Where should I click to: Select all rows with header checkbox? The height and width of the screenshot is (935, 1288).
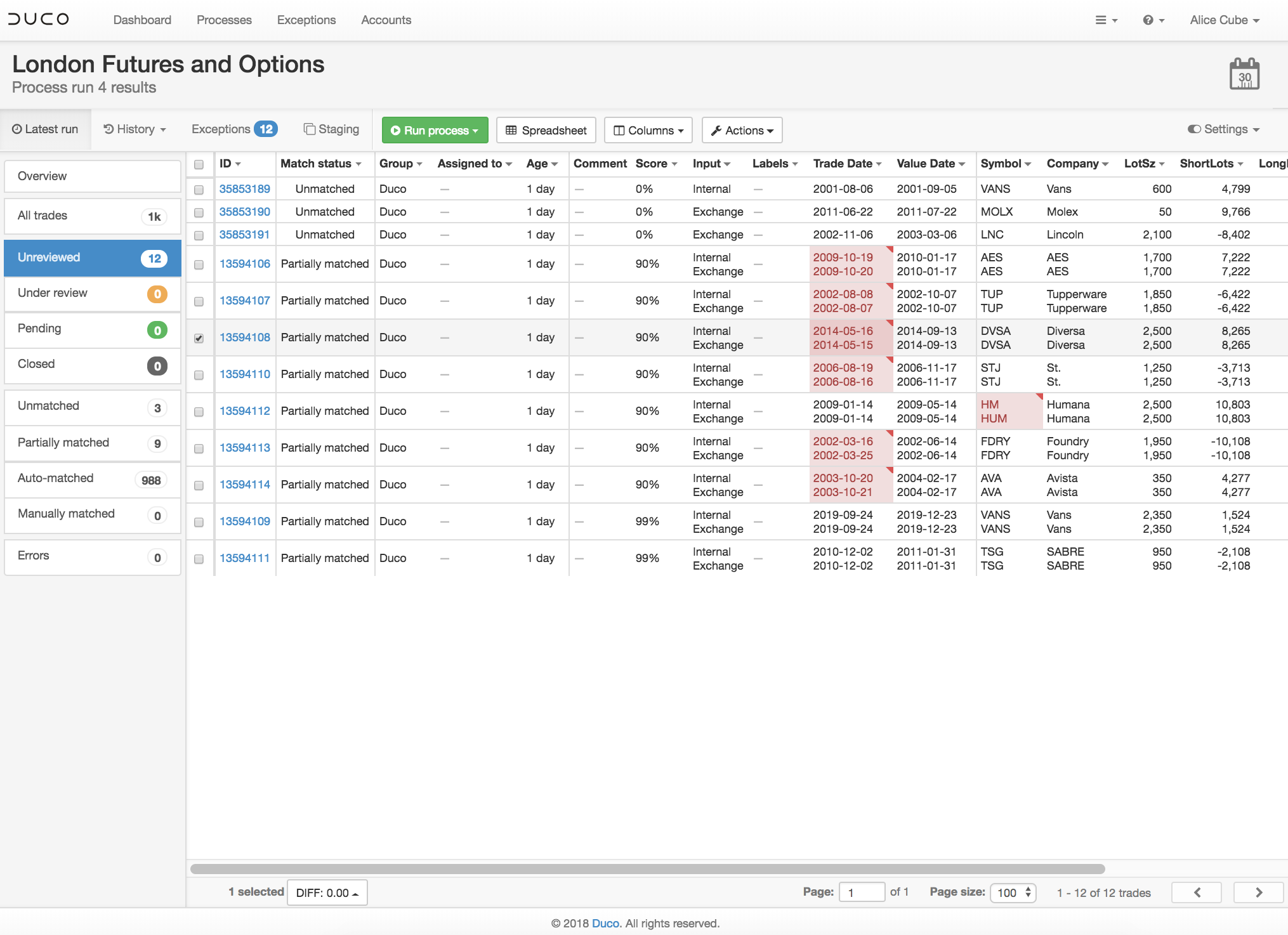tap(199, 164)
